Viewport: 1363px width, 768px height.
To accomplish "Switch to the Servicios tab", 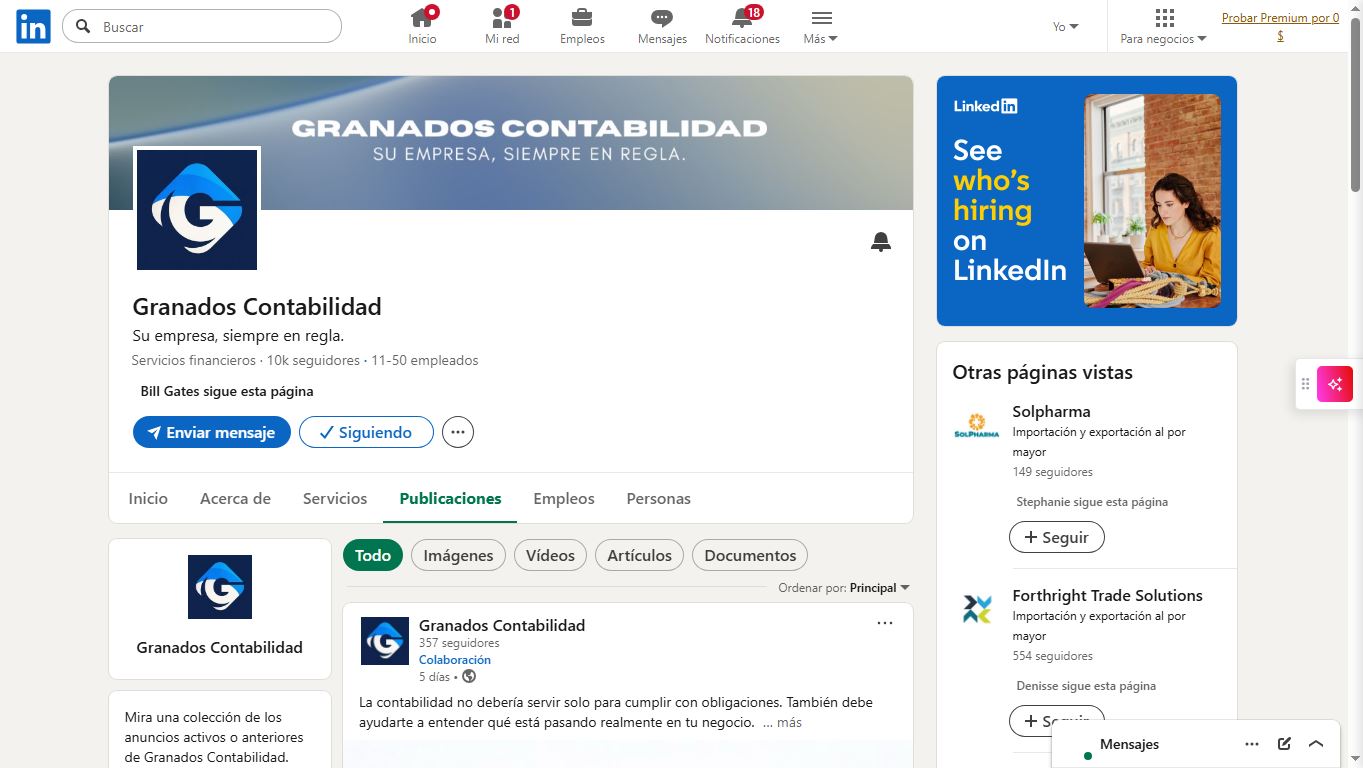I will pyautogui.click(x=335, y=498).
